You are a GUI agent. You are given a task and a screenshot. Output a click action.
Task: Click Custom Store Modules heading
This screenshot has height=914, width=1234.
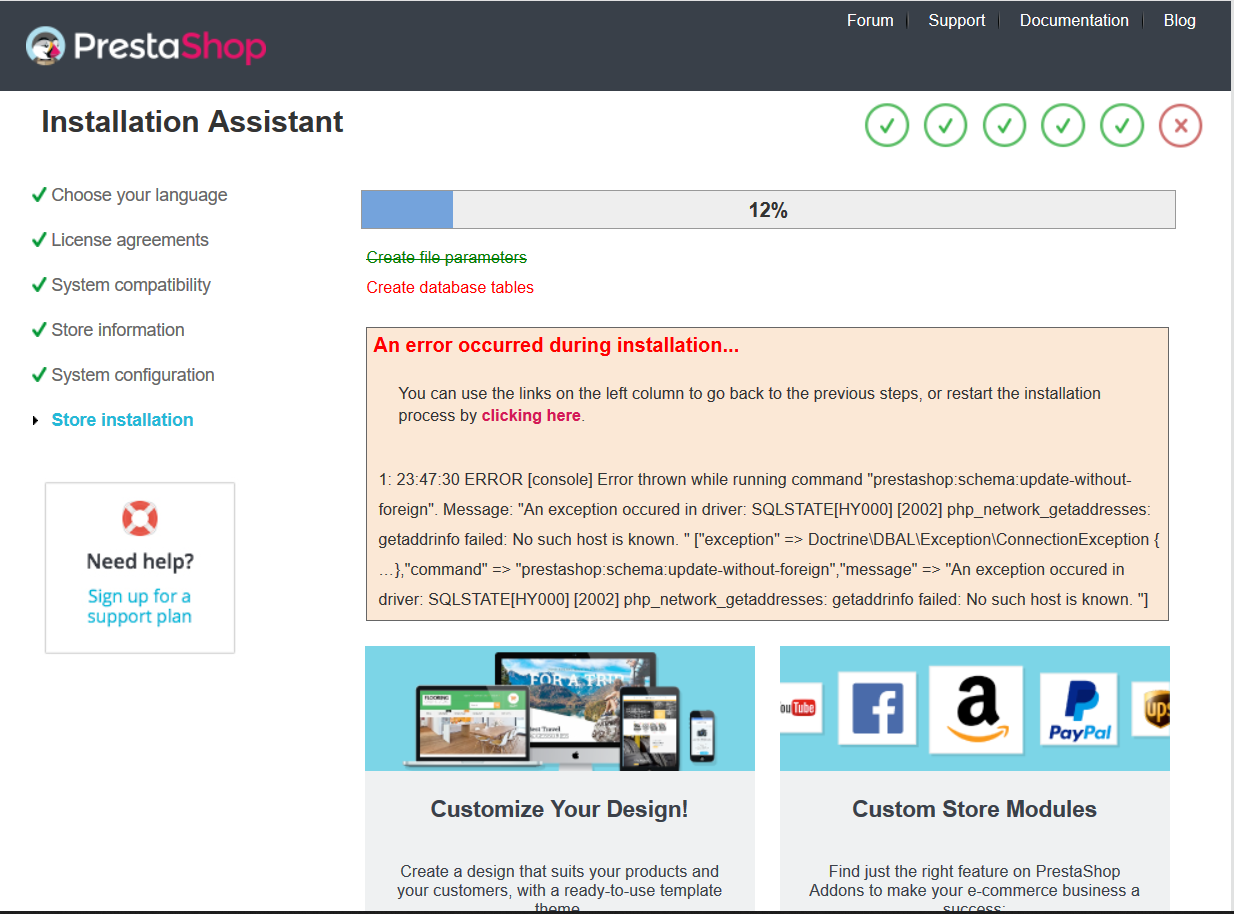pyautogui.click(x=975, y=809)
